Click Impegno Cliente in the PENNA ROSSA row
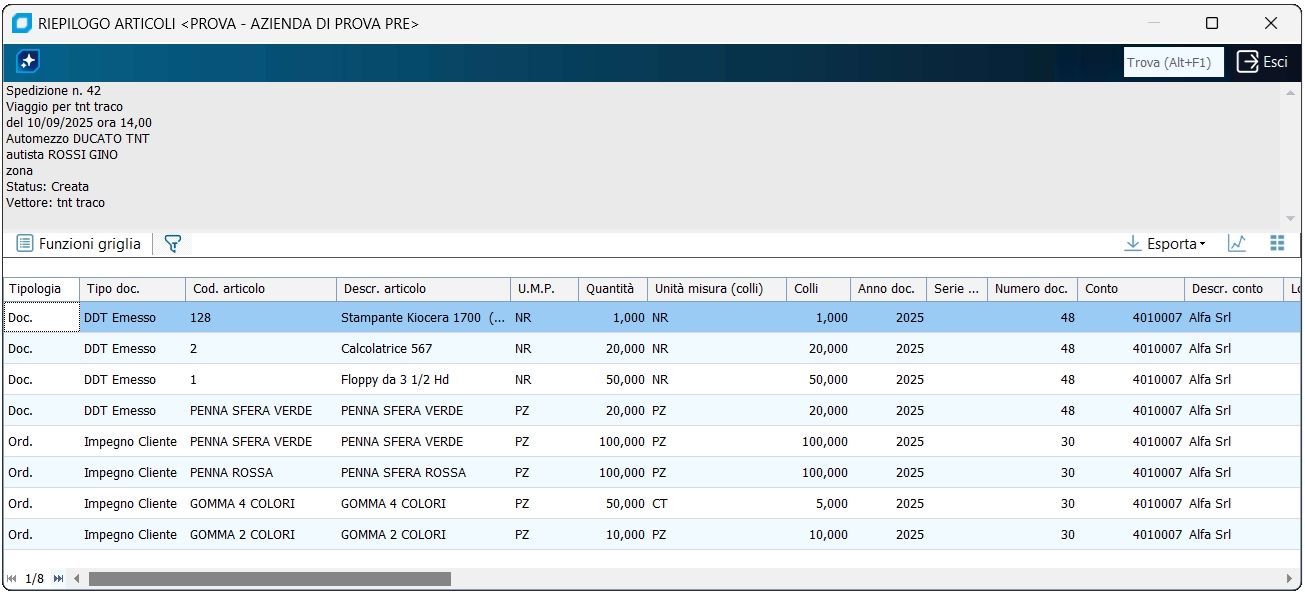 [133, 473]
